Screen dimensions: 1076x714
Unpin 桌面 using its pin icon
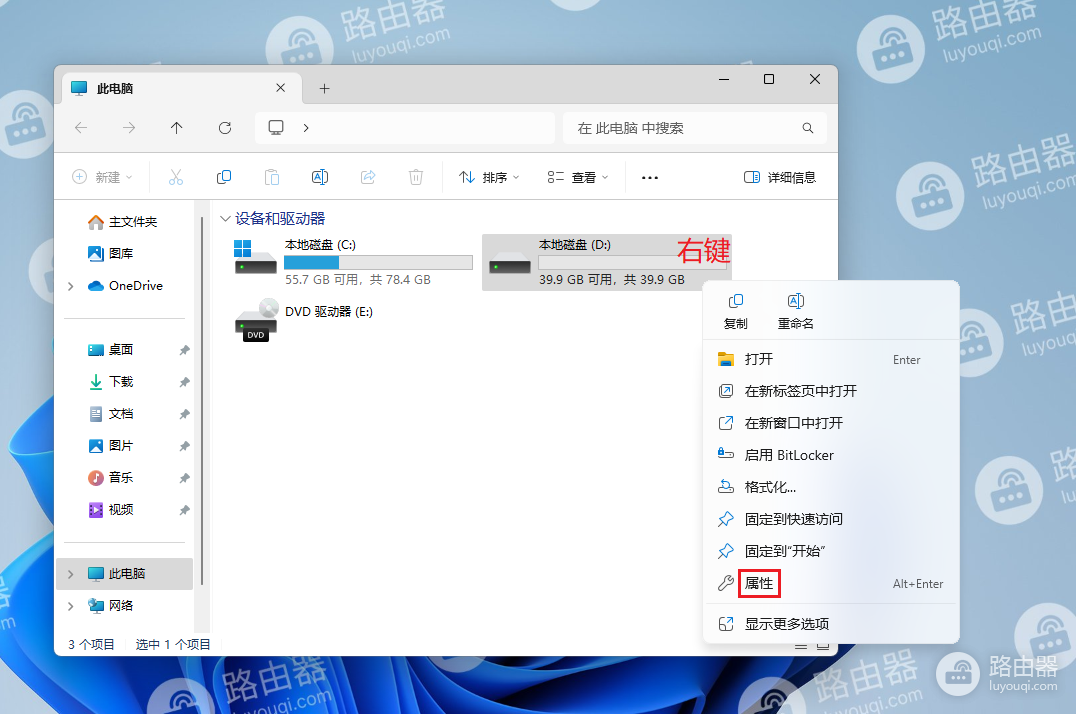coord(184,350)
